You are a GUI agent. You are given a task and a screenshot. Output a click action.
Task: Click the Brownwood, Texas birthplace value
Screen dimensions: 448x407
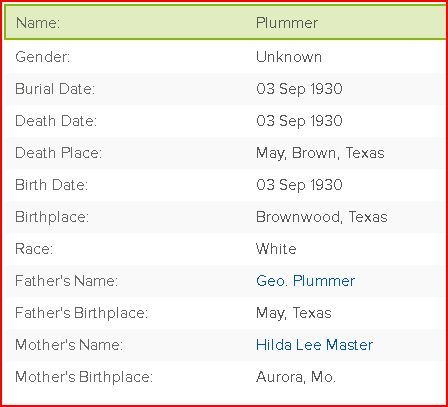322,217
